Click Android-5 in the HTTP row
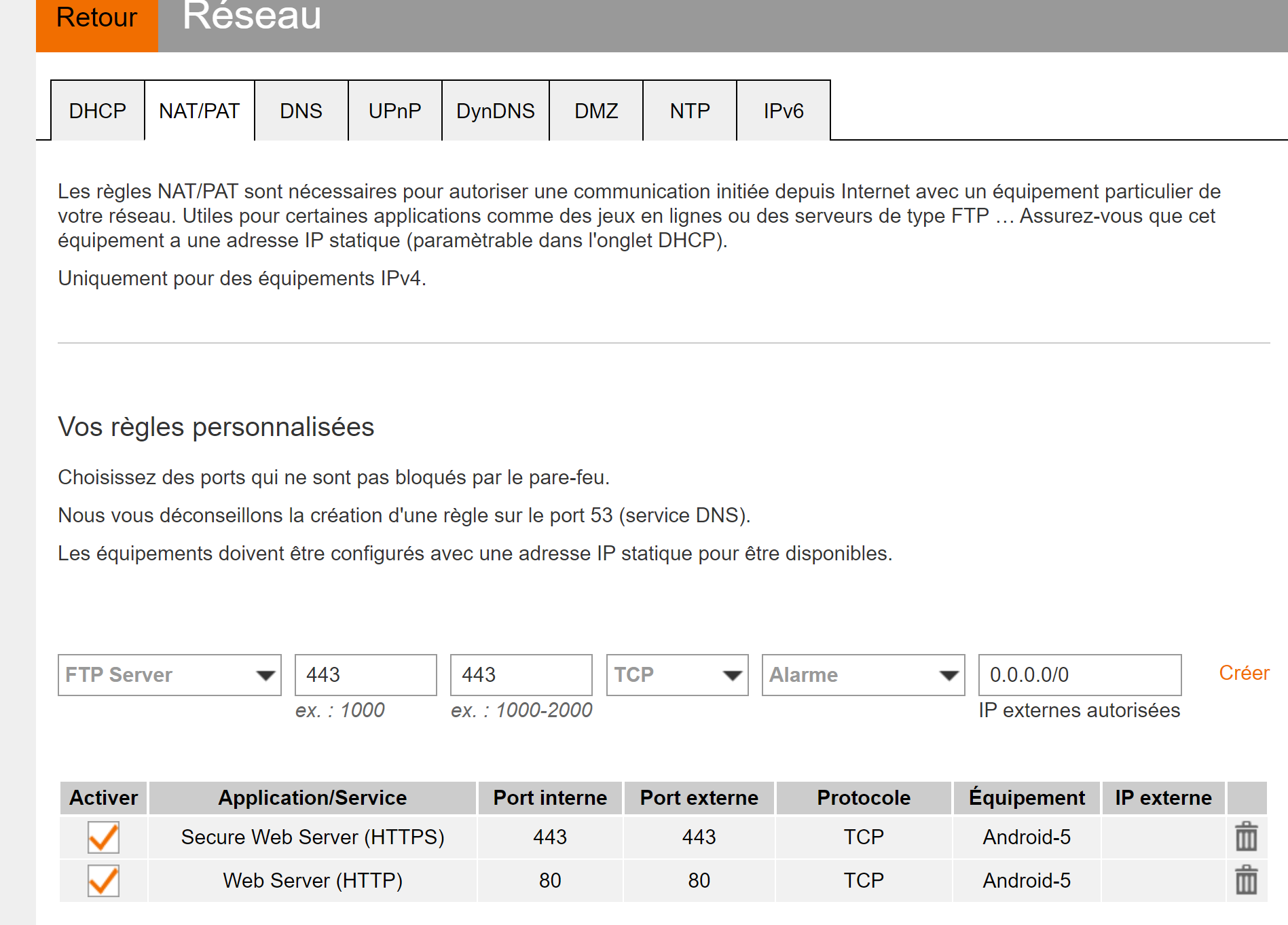Viewport: 1288px width, 925px height. pyautogui.click(x=1027, y=880)
